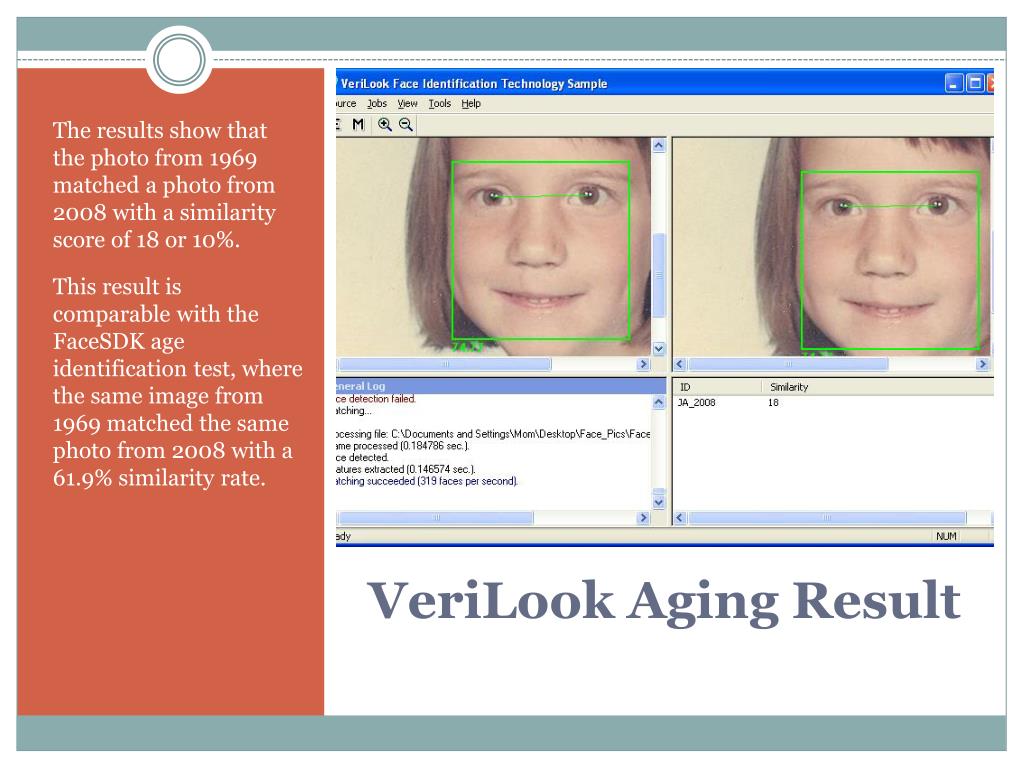1024x768 pixels.
Task: Click log line '319 faces per second'
Action: point(427,481)
